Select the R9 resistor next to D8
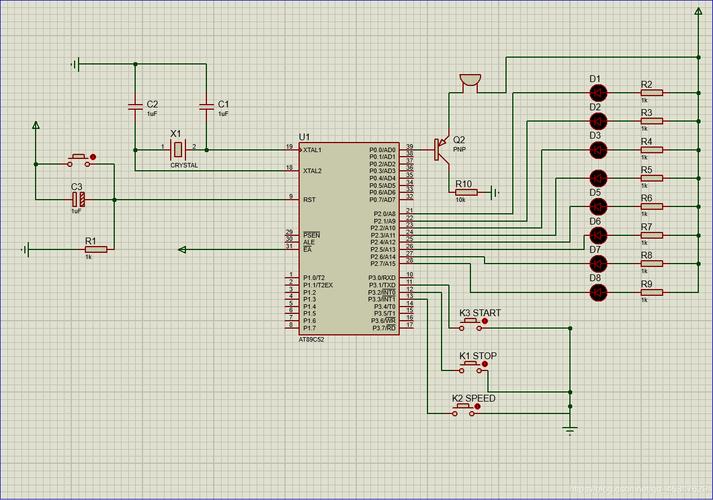Screen dimensions: 713x500 coord(648,292)
